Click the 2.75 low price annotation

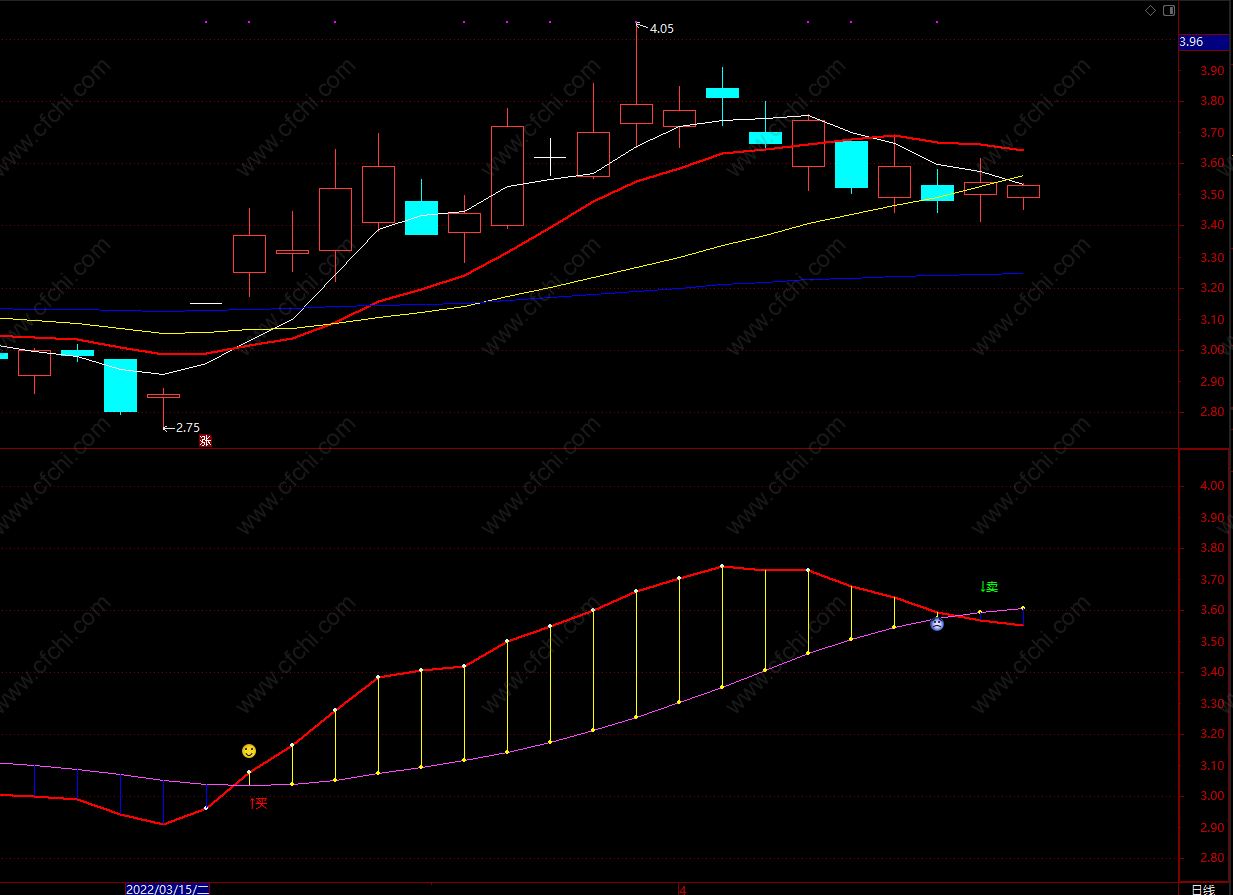(187, 428)
